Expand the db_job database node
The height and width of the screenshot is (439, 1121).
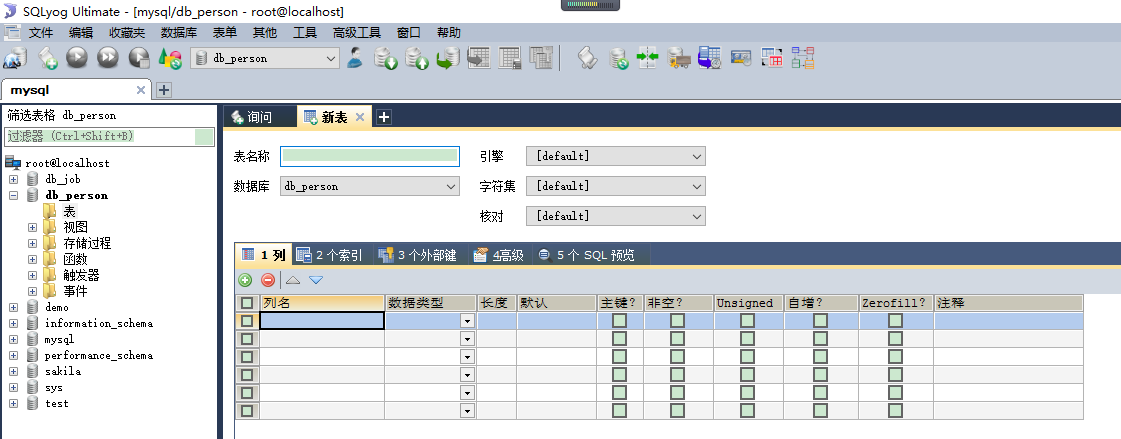pyautogui.click(x=13, y=179)
